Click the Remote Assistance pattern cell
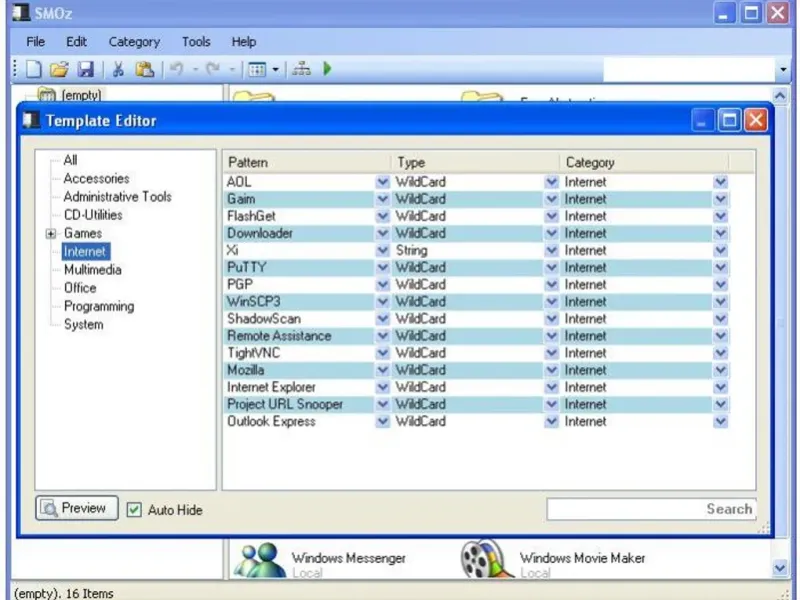This screenshot has width=800, height=600. 299,336
